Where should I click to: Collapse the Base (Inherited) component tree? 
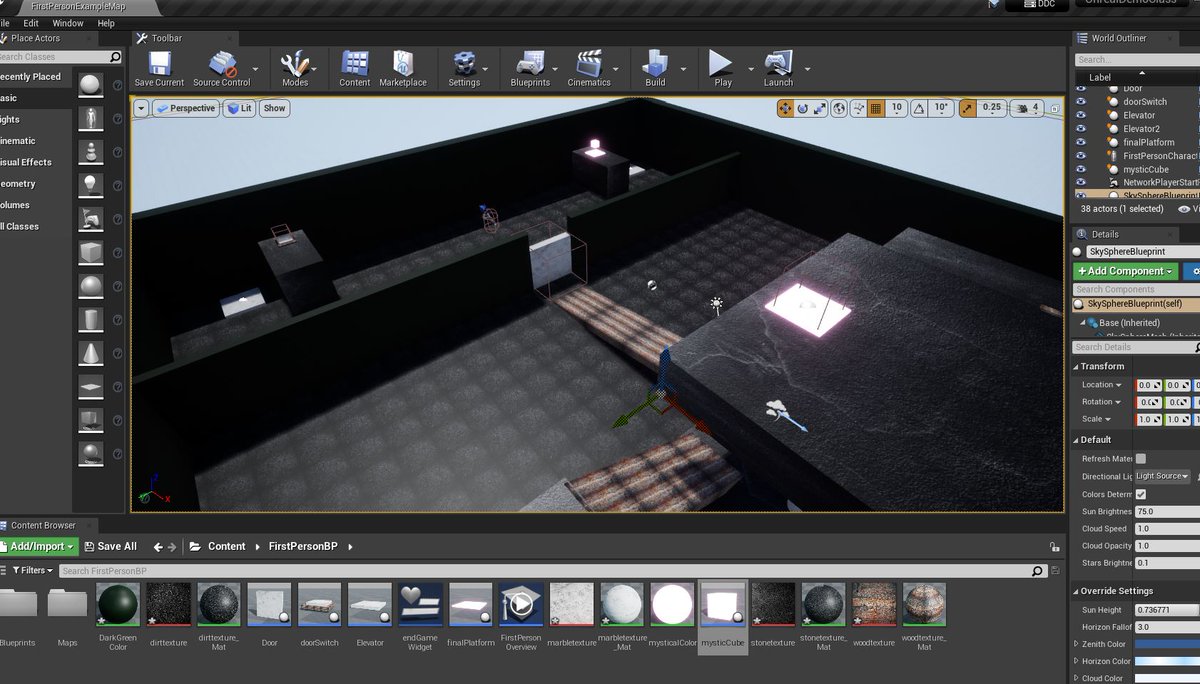coord(1081,323)
